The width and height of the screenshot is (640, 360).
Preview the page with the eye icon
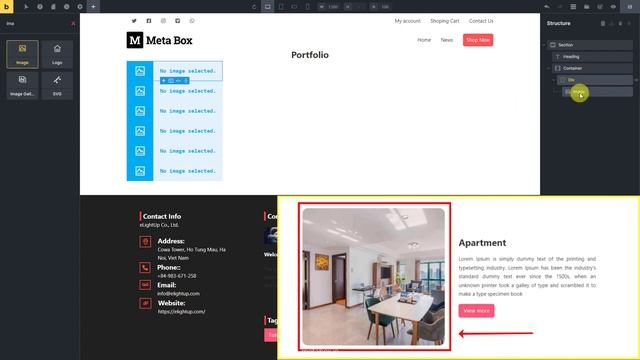pos(613,7)
